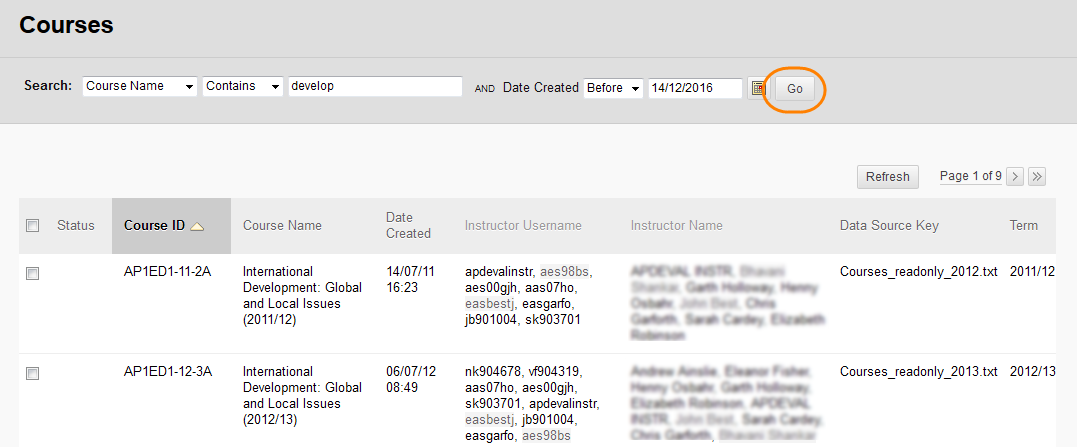
Task: Sort by Course Name column header
Action: [x=282, y=226]
